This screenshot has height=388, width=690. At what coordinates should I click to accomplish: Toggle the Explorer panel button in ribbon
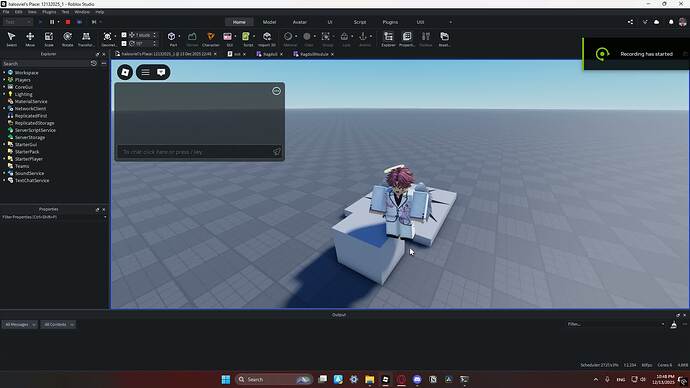[x=388, y=39]
